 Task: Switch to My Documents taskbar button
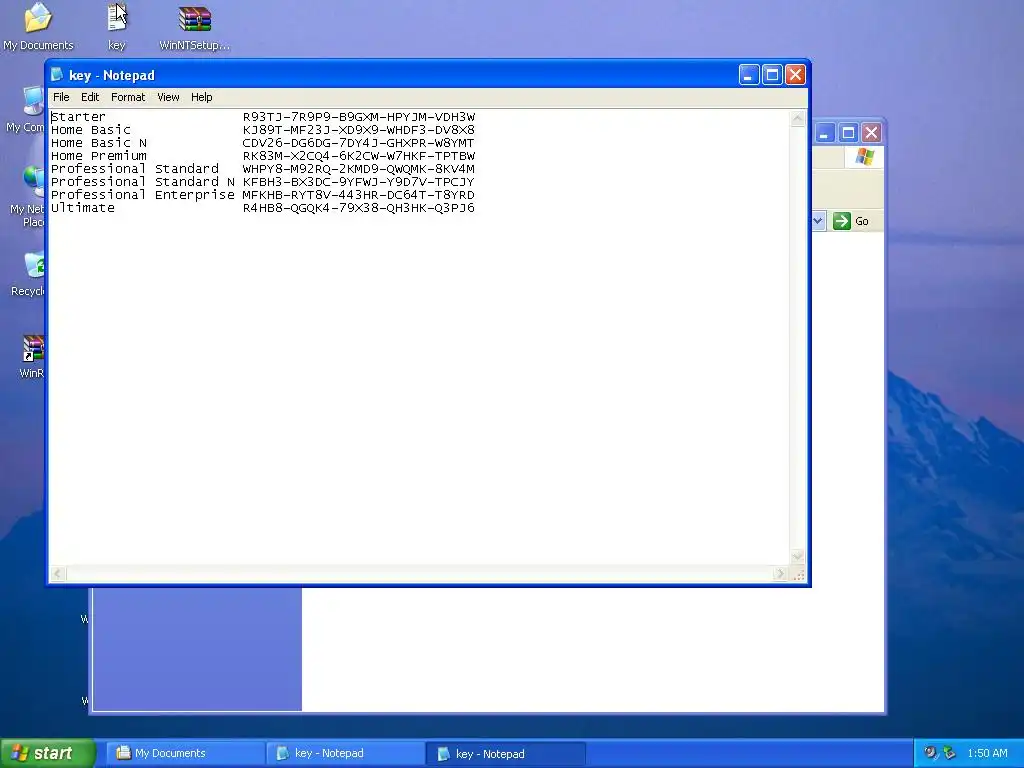(185, 754)
